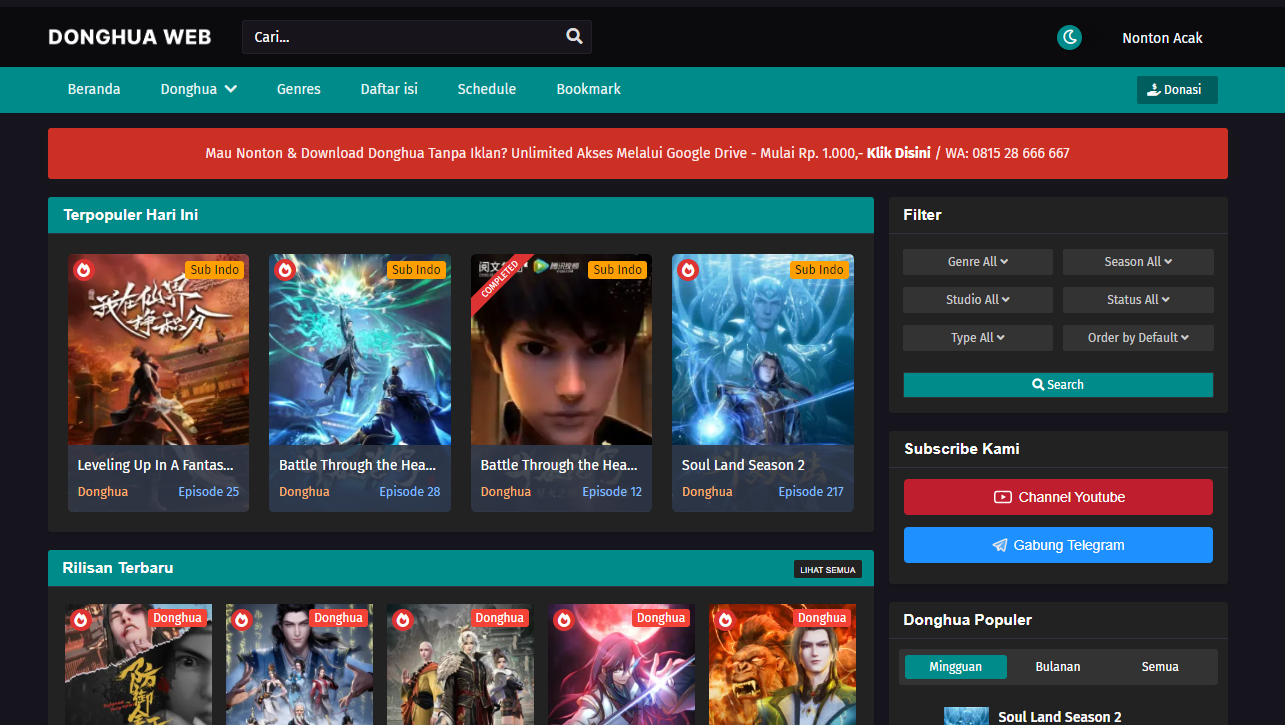This screenshot has width=1285, height=725.
Task: Toggle dark mode with the moon icon
Action: pos(1069,38)
